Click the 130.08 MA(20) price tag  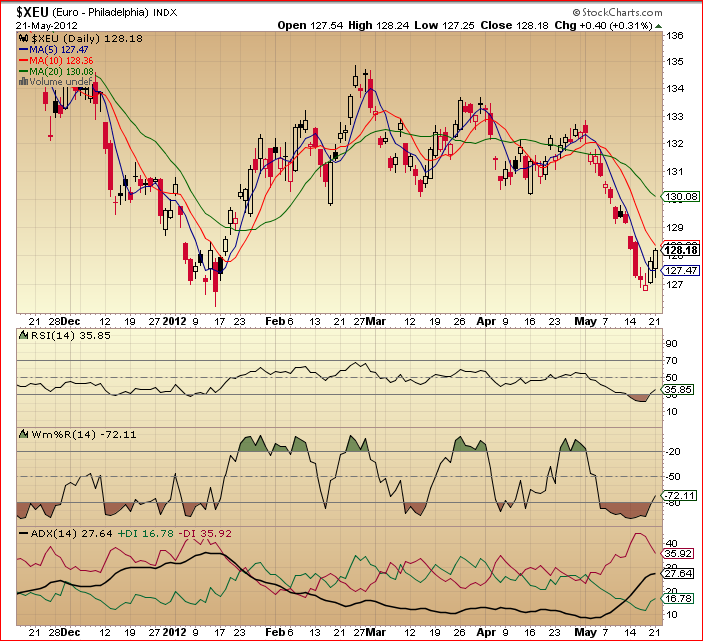681,196
